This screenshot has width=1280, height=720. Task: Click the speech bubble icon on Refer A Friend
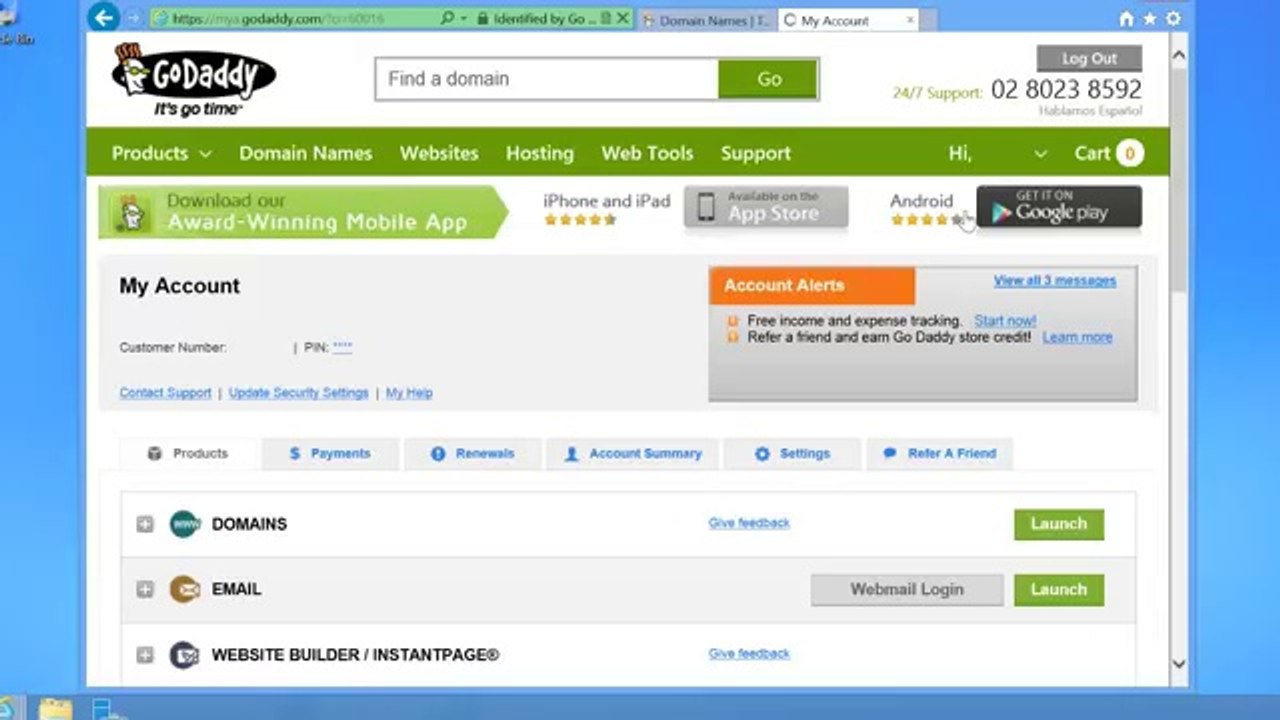pos(889,453)
